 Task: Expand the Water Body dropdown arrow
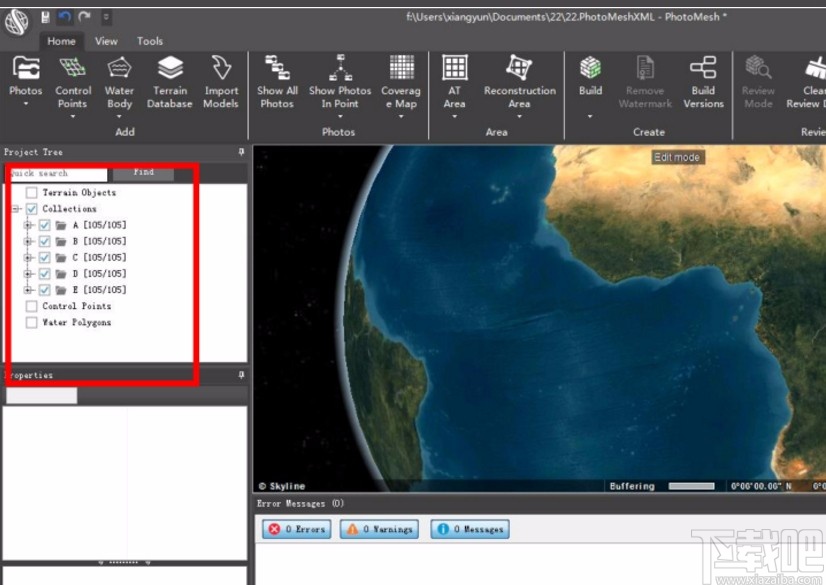point(119,116)
